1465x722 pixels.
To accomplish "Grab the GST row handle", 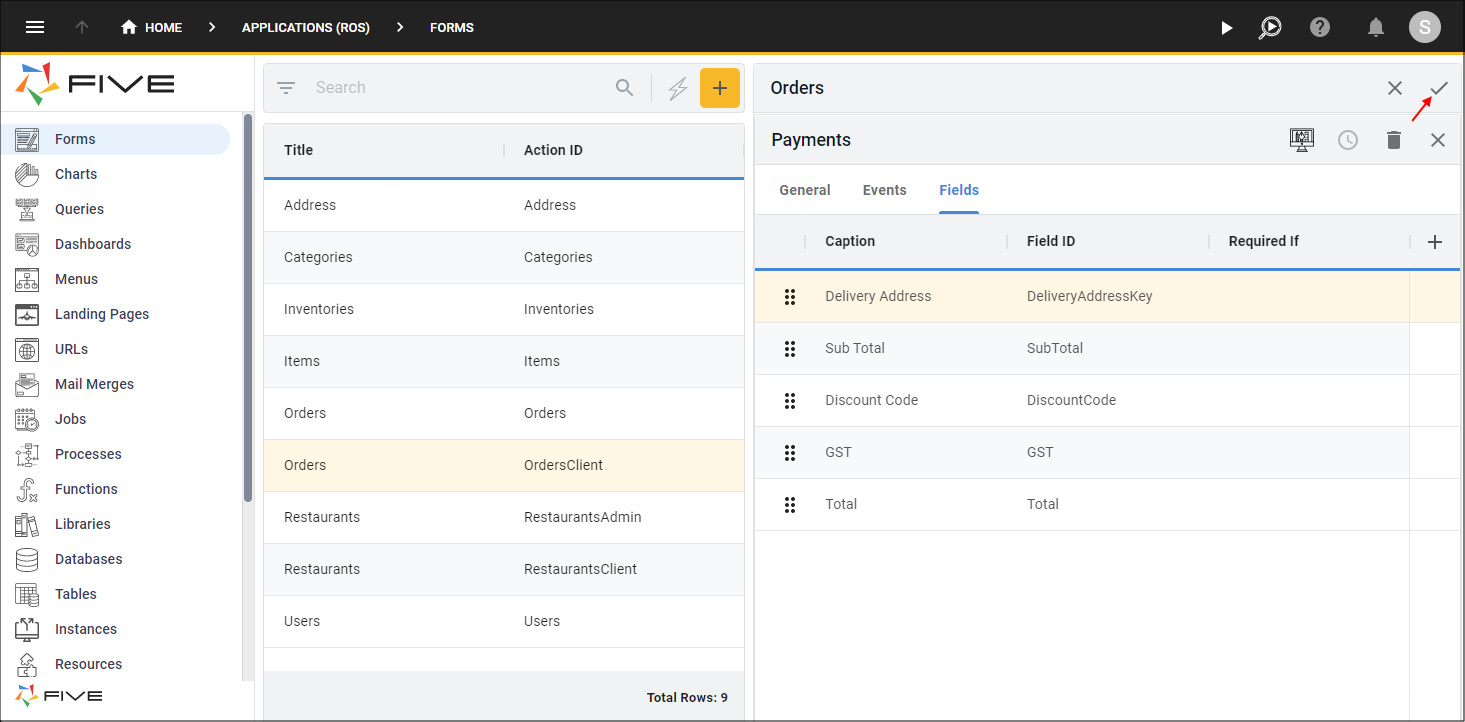I will click(790, 452).
